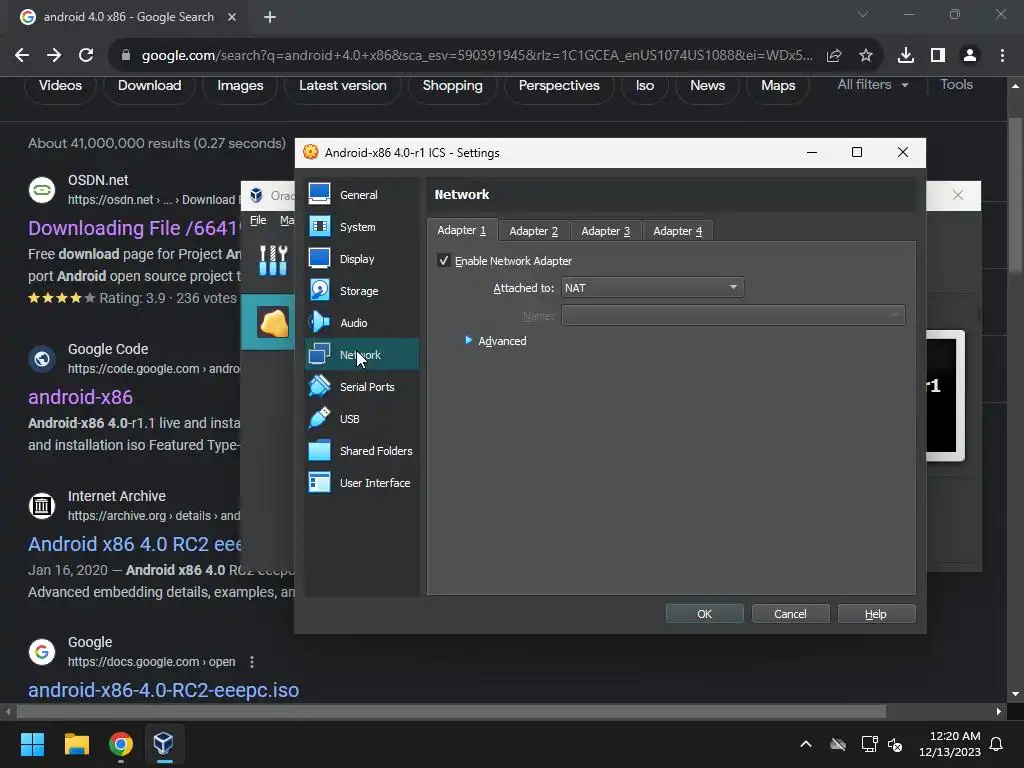
Task: Filter results by Maps chip
Action: click(778, 86)
